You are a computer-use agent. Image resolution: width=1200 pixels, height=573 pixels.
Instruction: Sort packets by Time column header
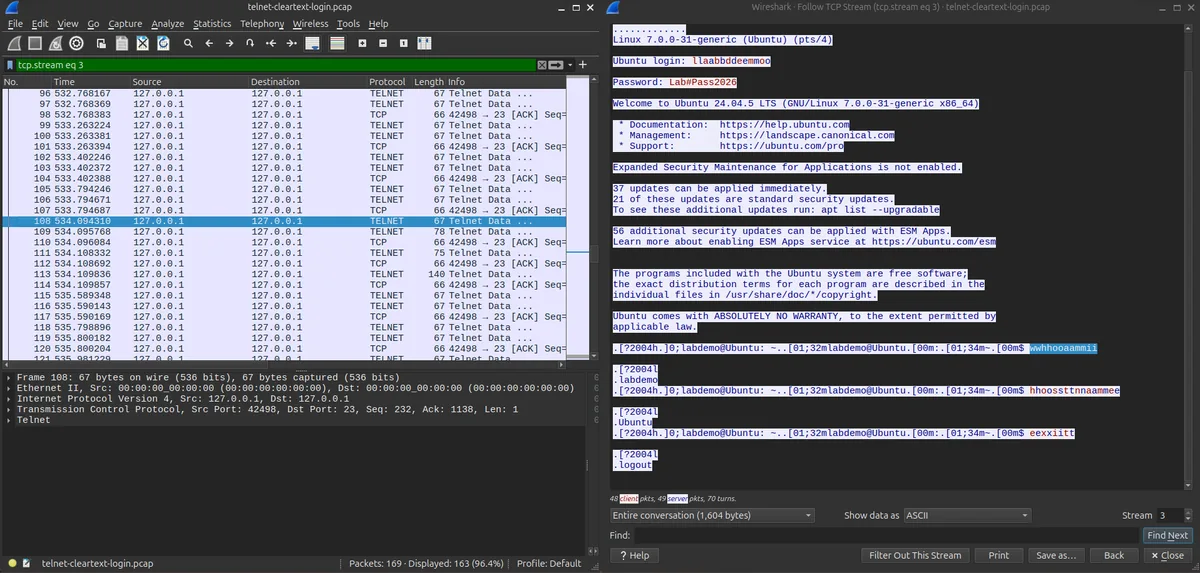[x=90, y=82]
